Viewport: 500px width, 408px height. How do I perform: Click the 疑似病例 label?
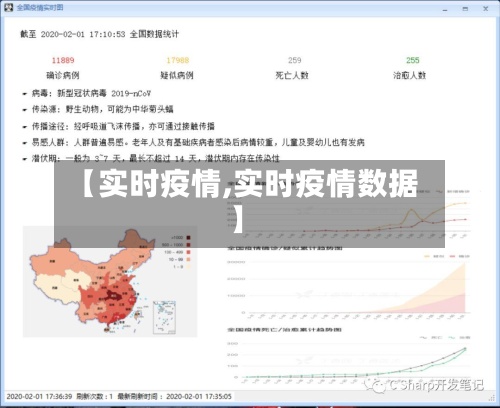177,75
